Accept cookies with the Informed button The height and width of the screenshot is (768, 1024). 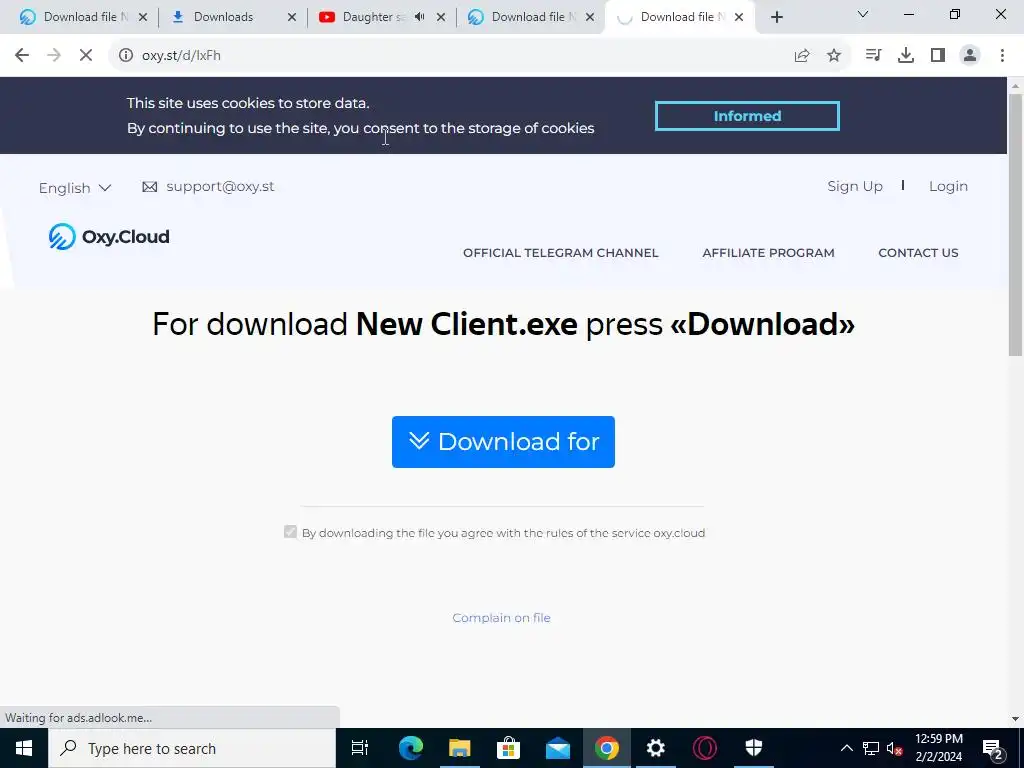[x=747, y=116]
